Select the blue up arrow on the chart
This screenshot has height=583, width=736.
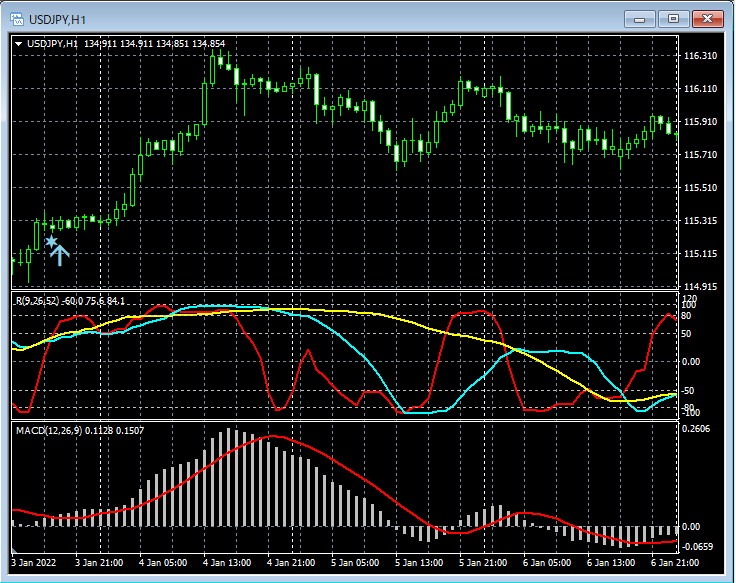(x=60, y=255)
